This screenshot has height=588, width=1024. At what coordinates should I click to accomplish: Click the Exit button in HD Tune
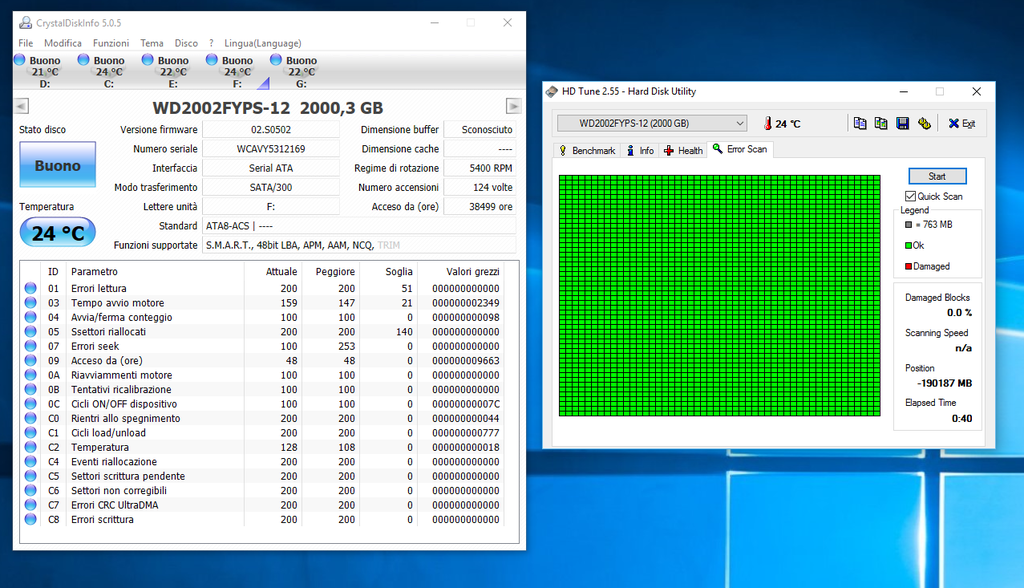point(961,123)
